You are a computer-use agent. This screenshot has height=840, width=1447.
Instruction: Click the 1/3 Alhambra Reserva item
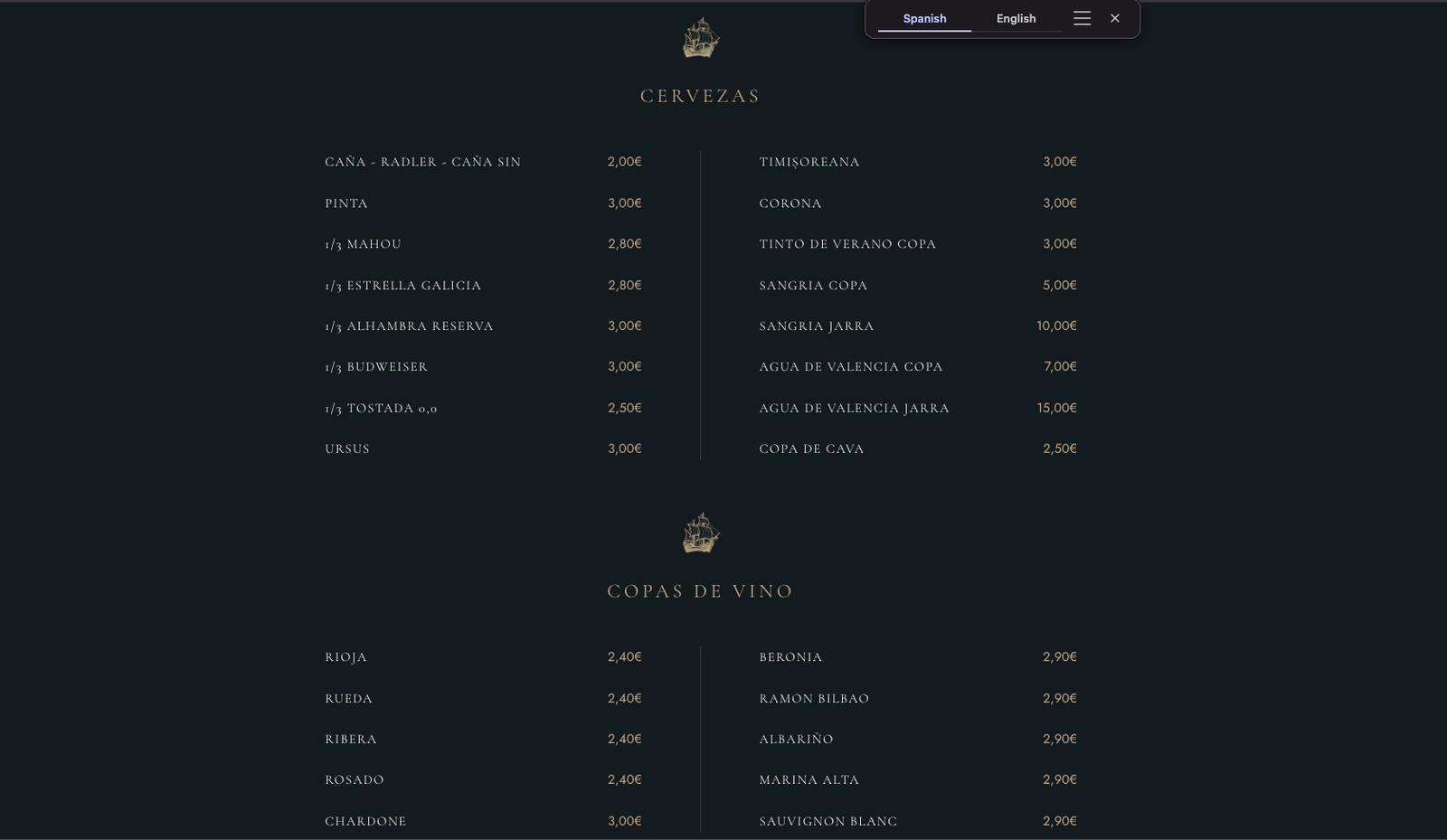(409, 326)
